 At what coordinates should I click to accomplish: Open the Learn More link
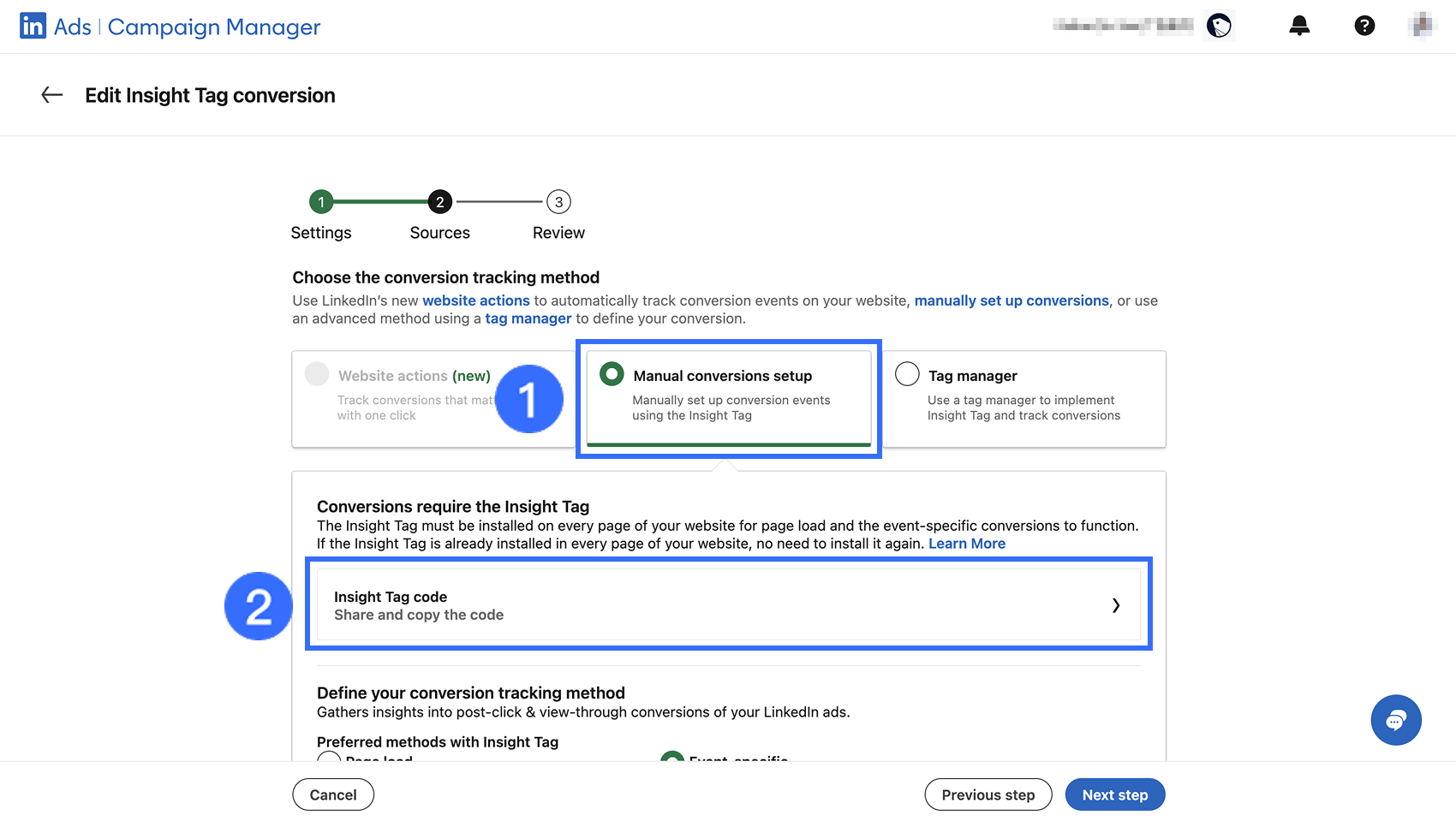point(966,544)
